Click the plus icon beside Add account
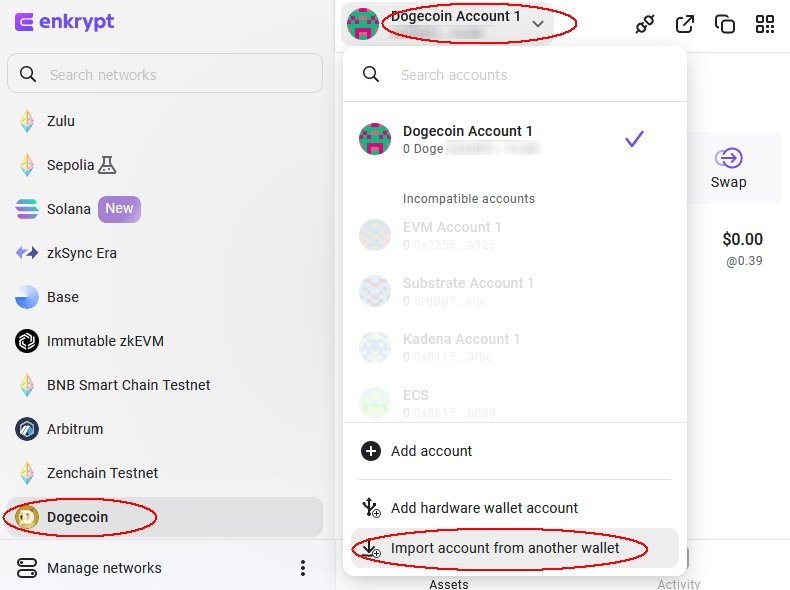The height and width of the screenshot is (590, 790). tap(371, 451)
